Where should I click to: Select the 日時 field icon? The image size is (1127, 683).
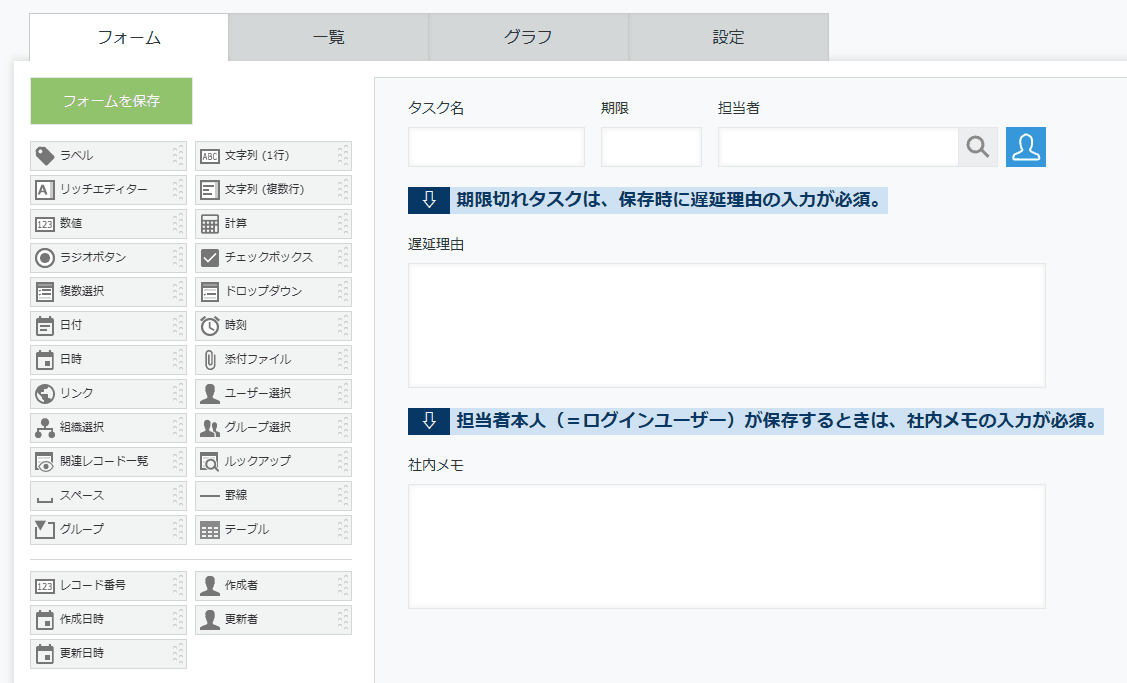tap(45, 359)
